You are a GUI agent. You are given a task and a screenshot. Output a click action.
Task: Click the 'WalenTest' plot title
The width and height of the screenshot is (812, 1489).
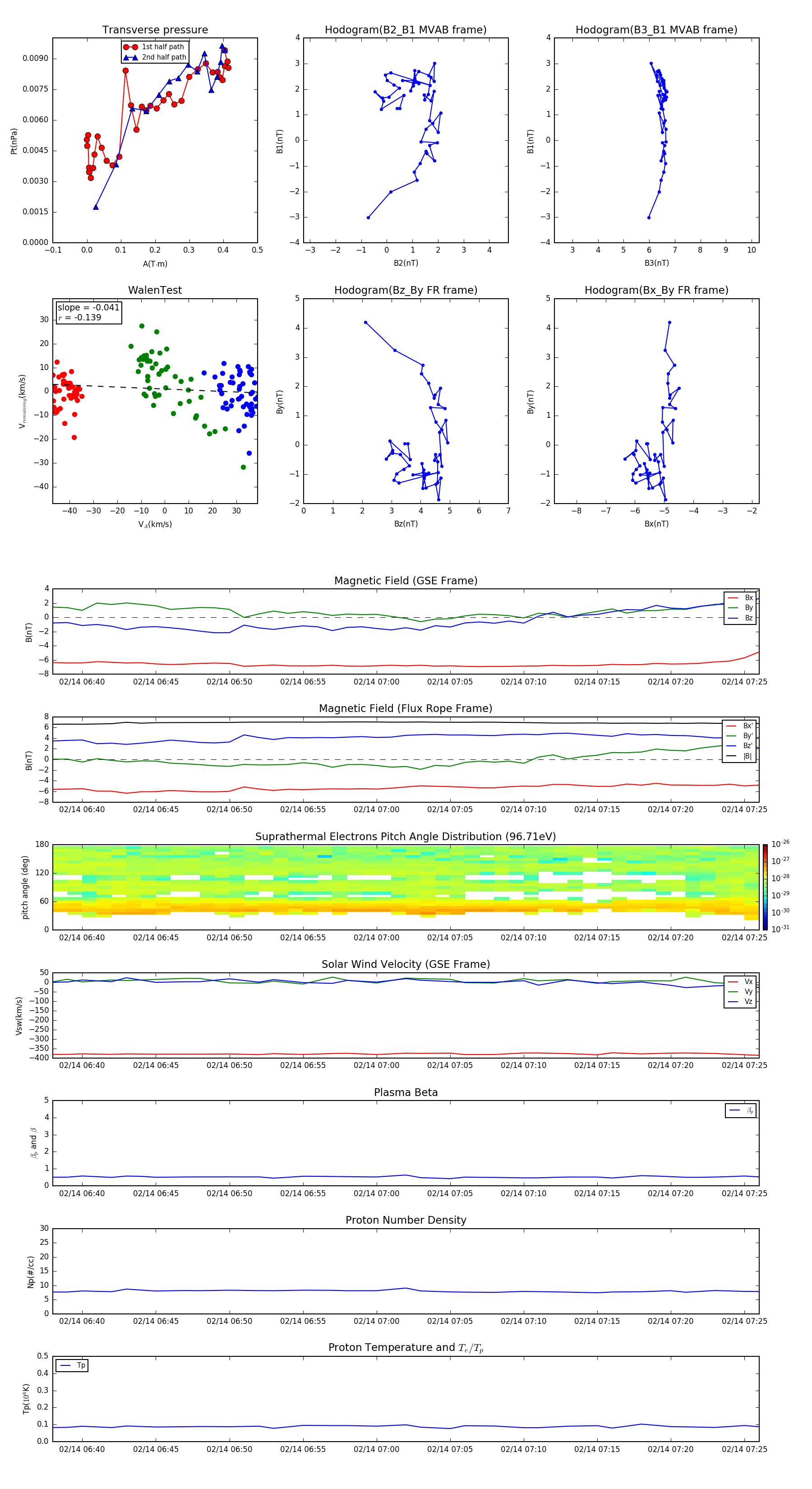tap(155, 290)
